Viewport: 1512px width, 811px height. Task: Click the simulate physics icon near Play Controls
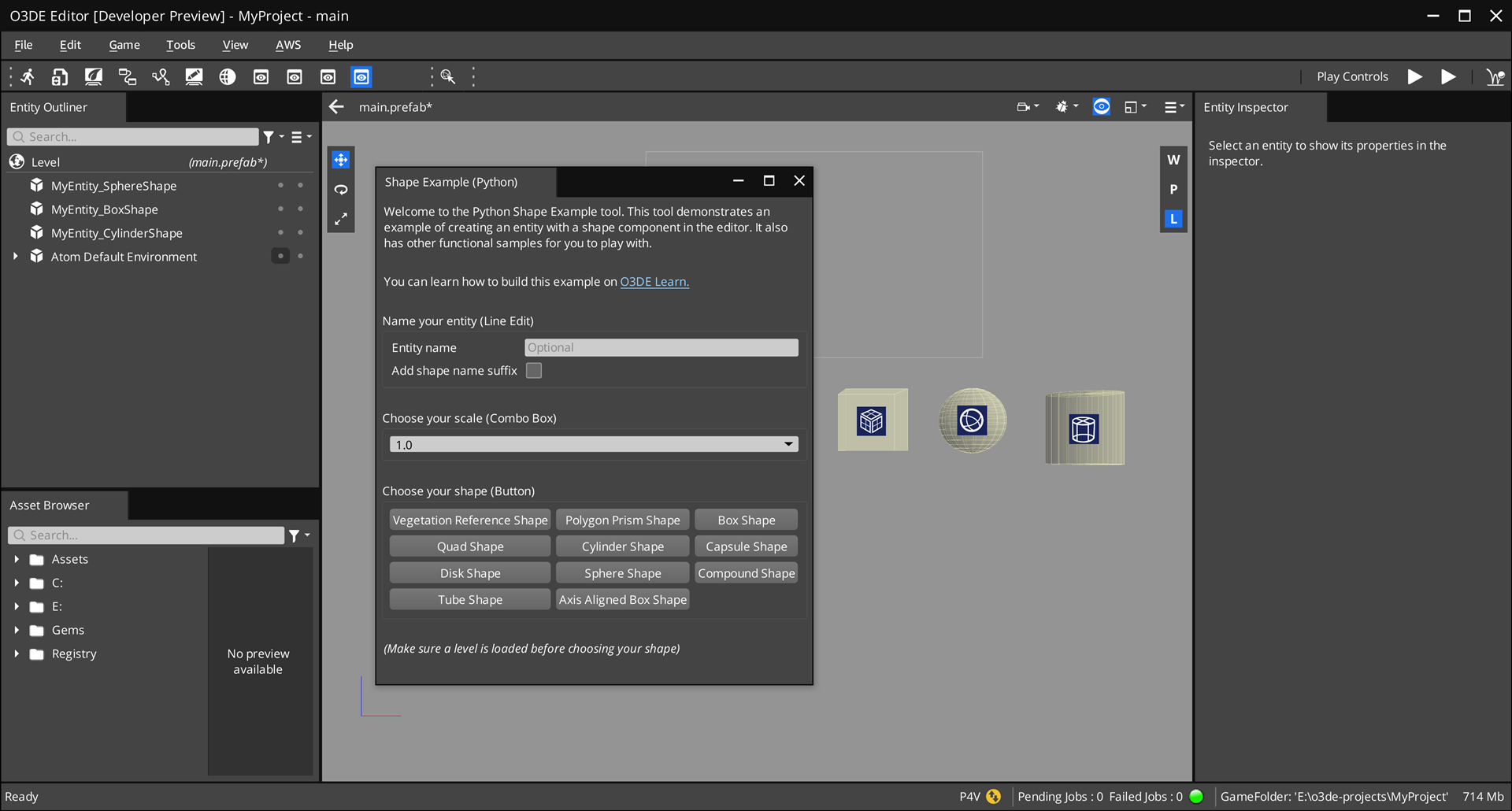pyautogui.click(x=1495, y=76)
